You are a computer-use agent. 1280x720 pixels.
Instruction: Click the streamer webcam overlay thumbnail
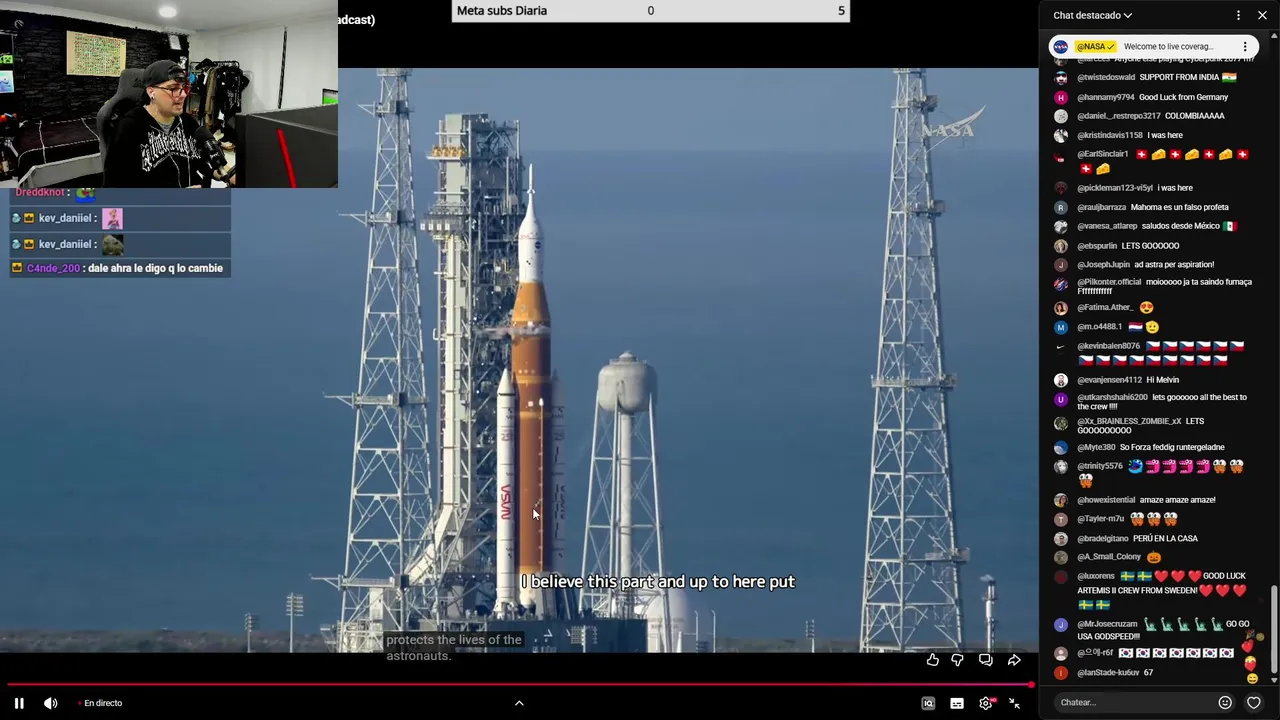coord(169,94)
